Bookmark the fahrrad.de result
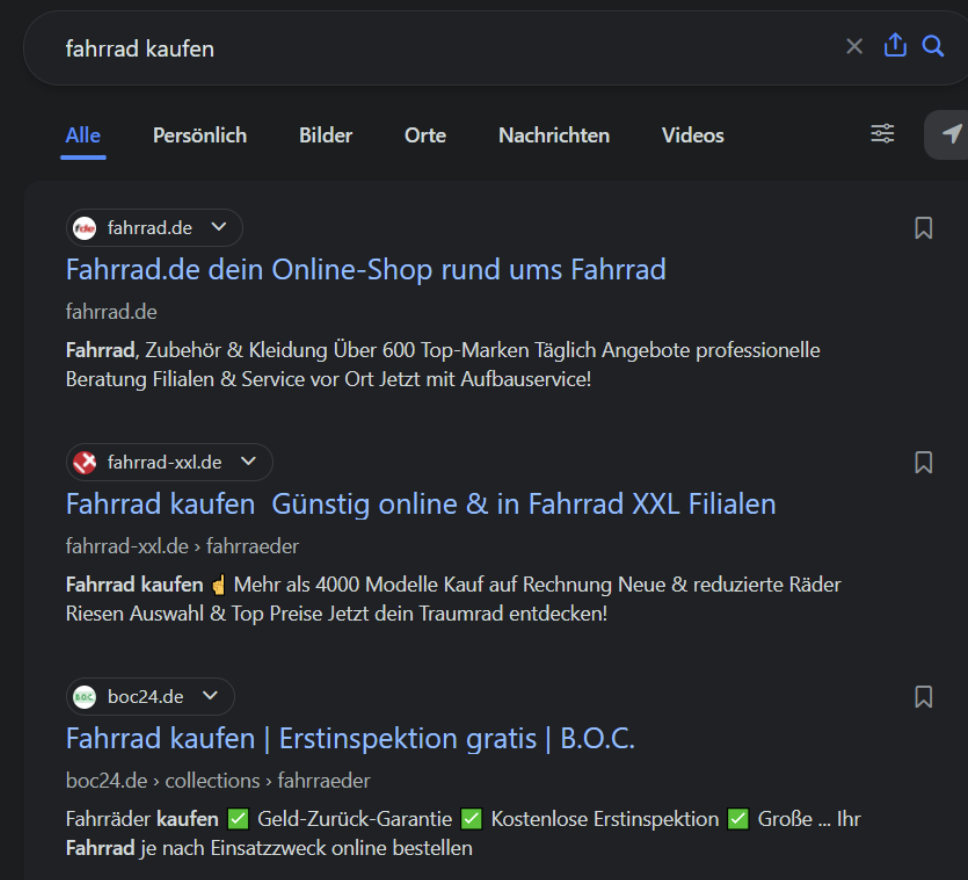The width and height of the screenshot is (968, 880). pyautogui.click(x=924, y=228)
